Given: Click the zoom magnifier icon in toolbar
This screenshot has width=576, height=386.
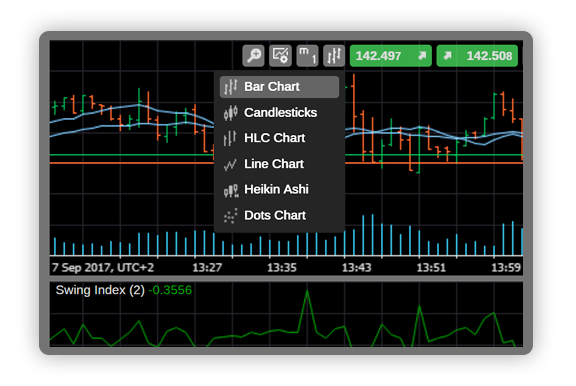Looking at the screenshot, I should coord(253,56).
